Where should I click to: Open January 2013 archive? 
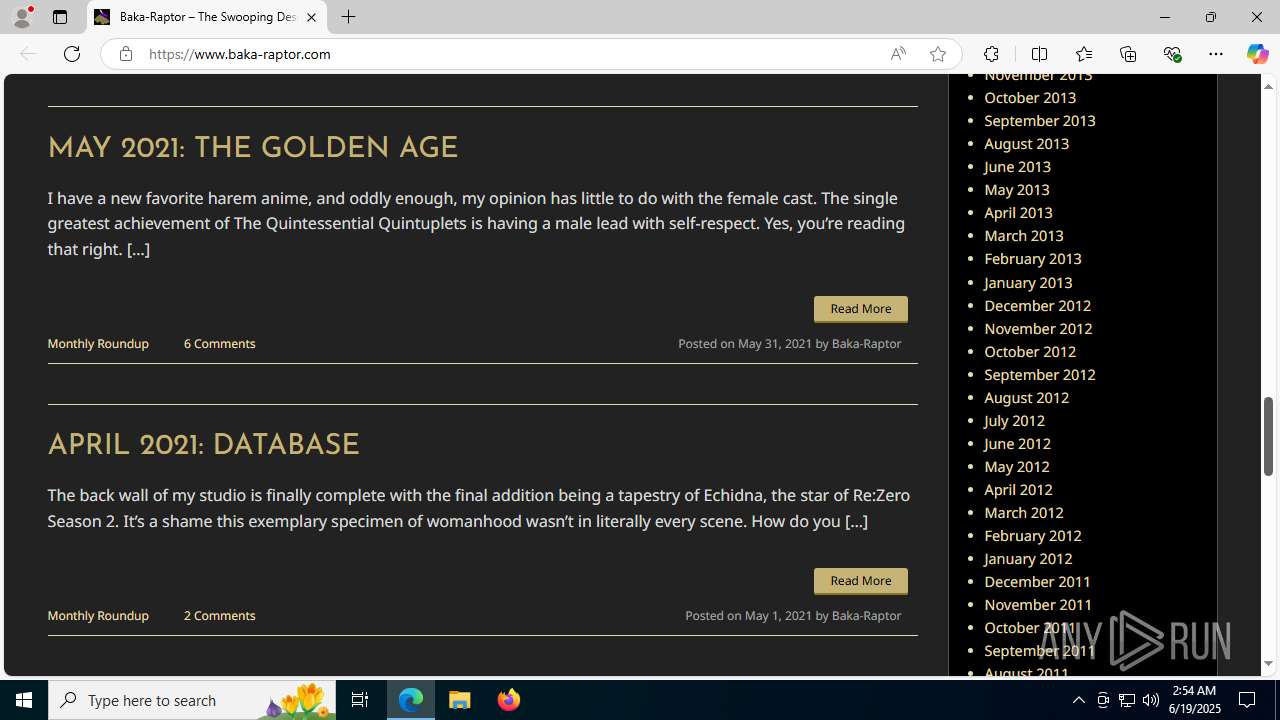pyautogui.click(x=1028, y=282)
